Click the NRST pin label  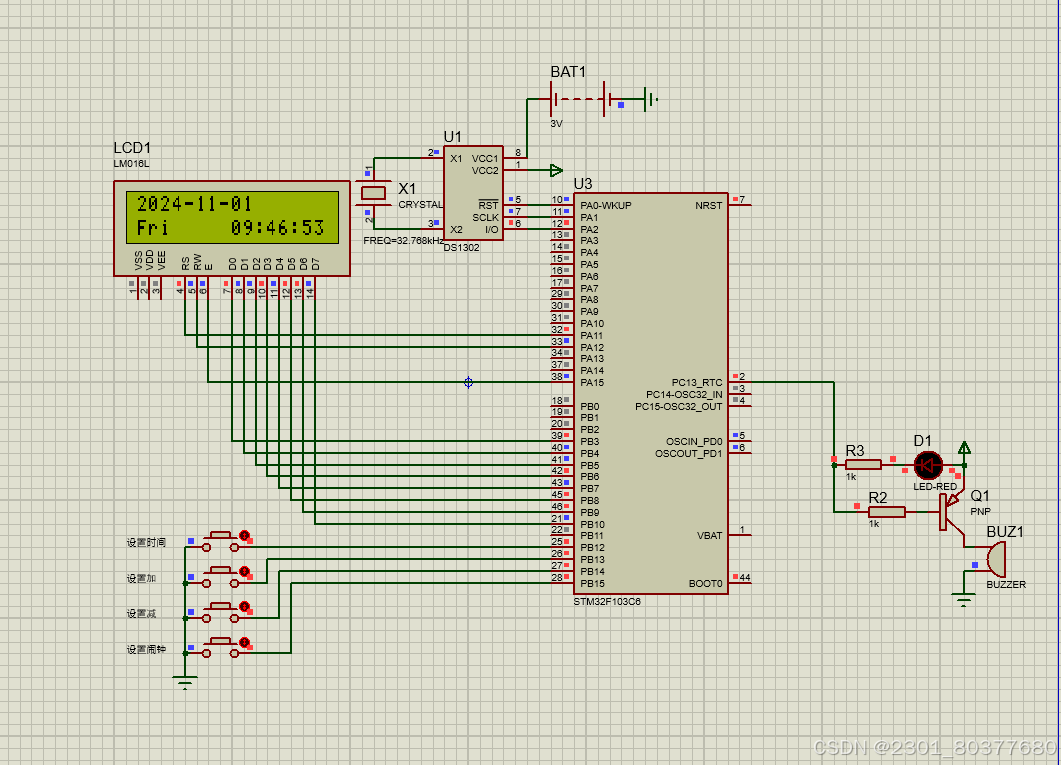[708, 206]
